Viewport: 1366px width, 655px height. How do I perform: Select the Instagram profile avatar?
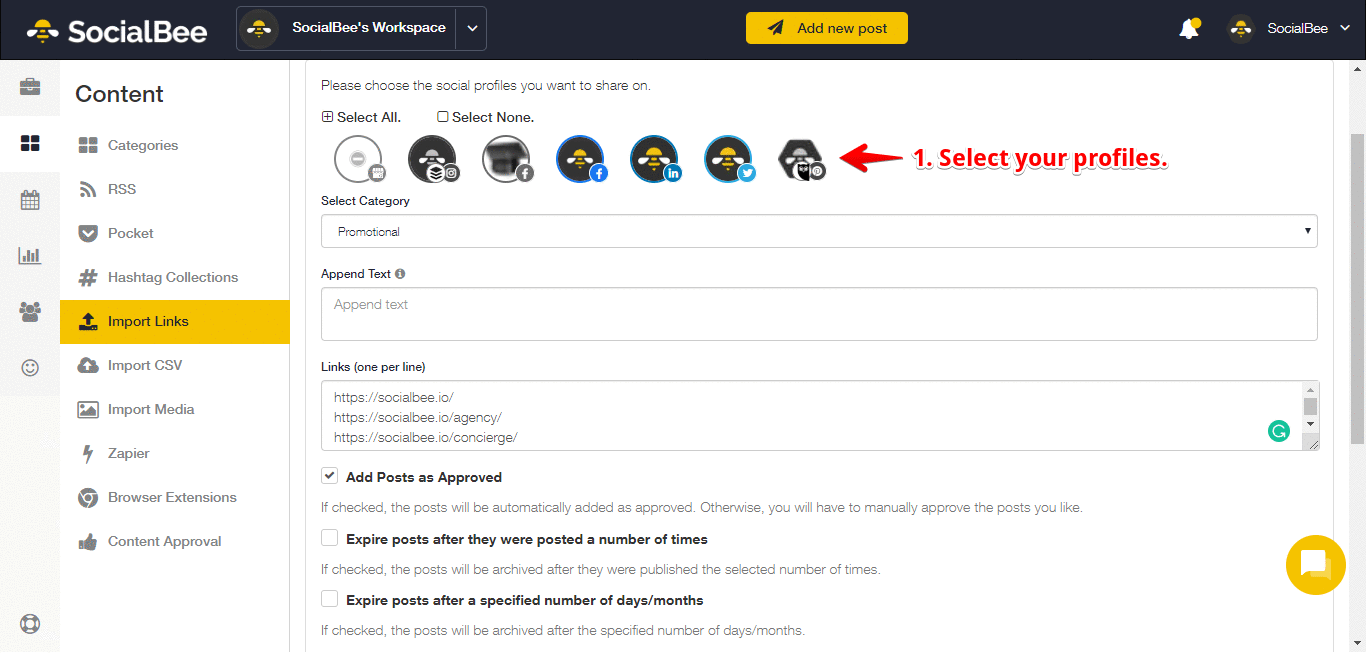click(x=432, y=159)
